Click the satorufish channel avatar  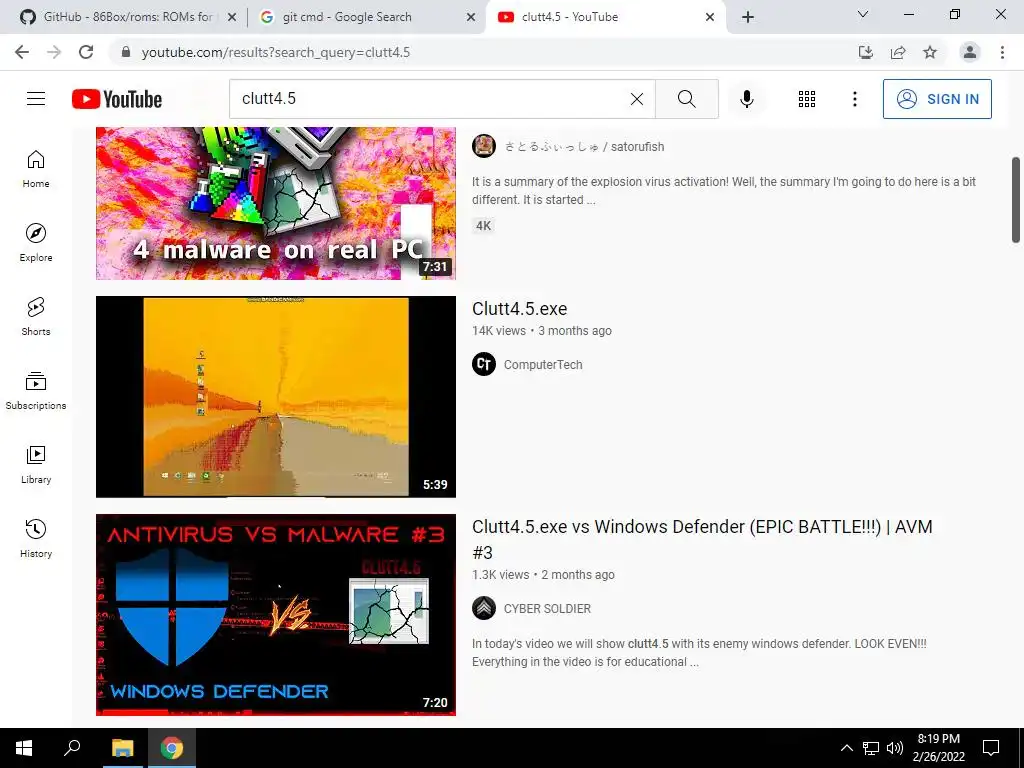pos(484,146)
